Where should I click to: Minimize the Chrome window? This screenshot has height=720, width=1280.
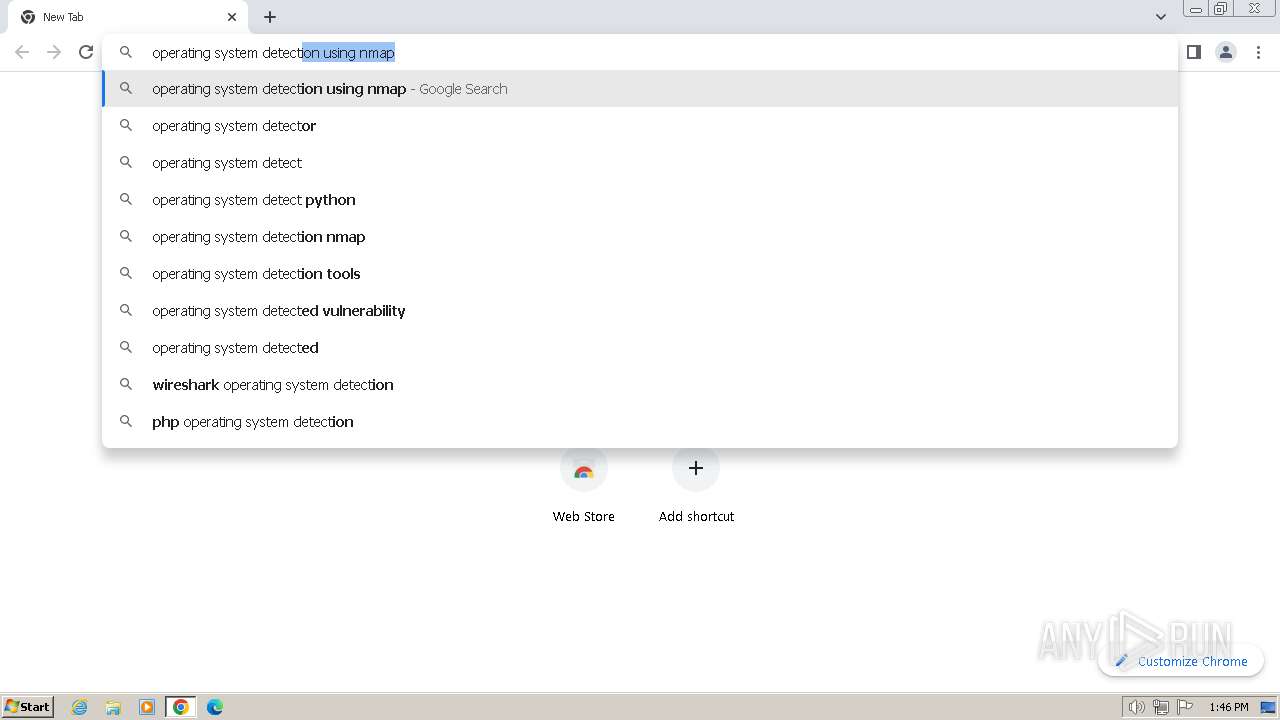1196,9
